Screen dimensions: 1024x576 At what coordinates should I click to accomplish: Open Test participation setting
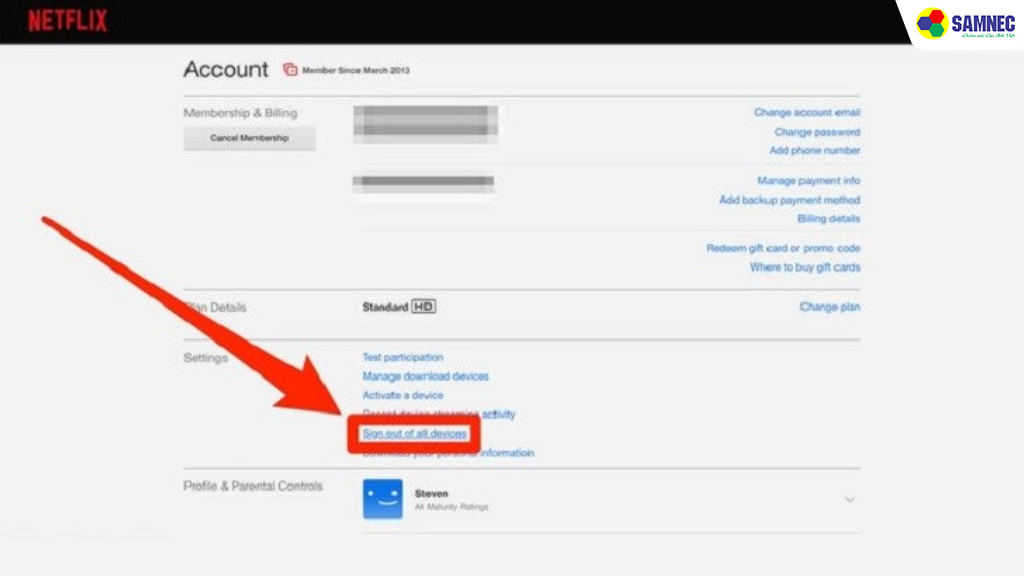402,357
